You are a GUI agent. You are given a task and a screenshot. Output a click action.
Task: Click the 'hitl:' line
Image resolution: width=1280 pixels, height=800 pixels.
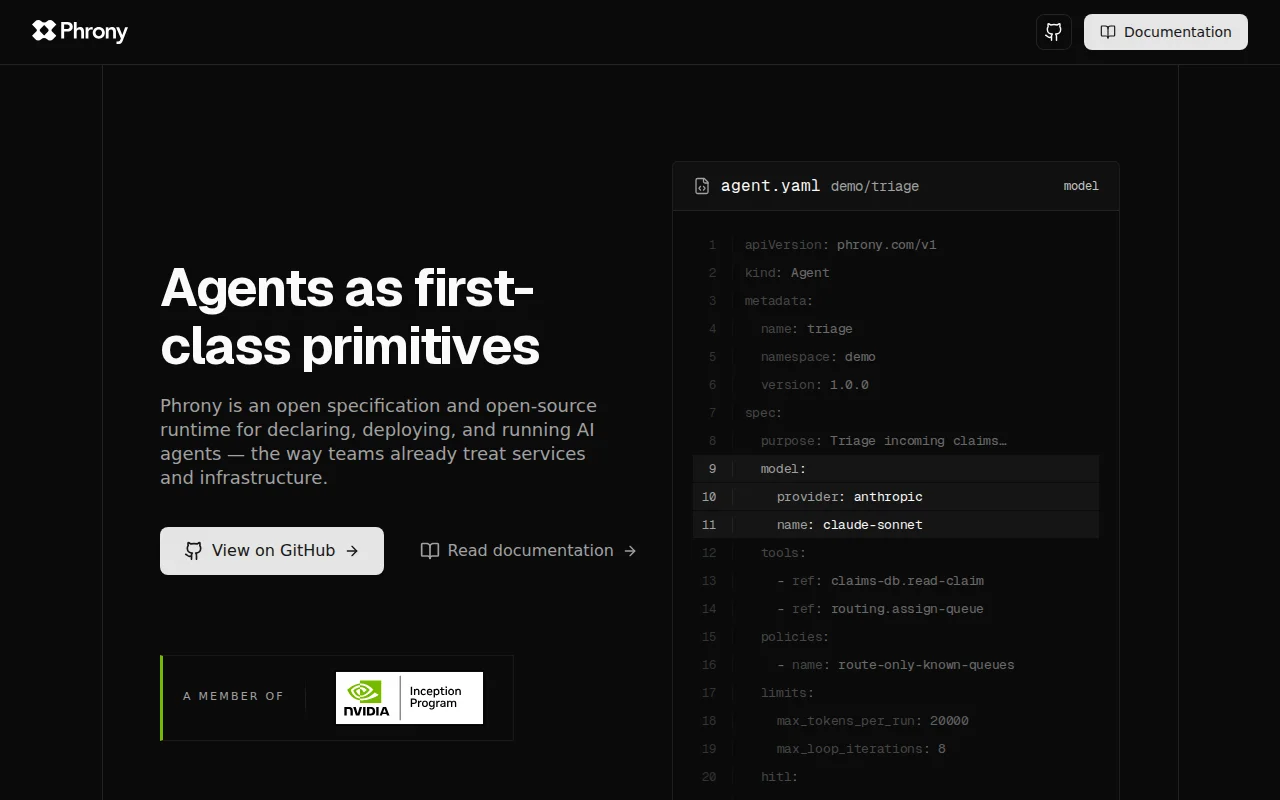coord(896,777)
